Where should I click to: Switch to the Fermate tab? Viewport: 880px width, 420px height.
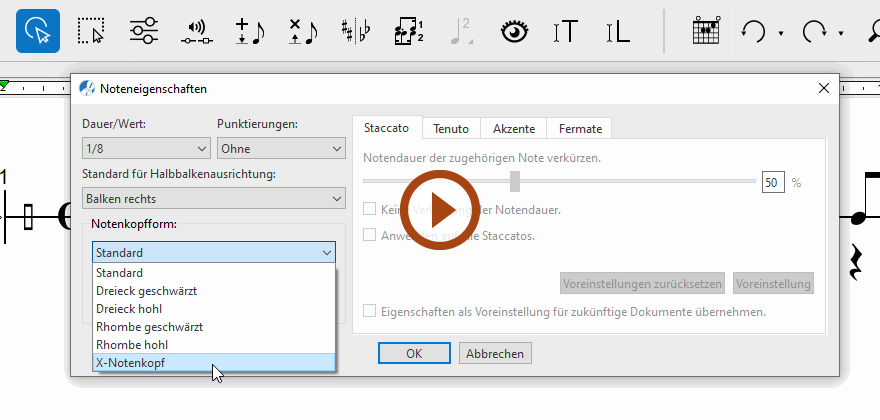pos(580,128)
